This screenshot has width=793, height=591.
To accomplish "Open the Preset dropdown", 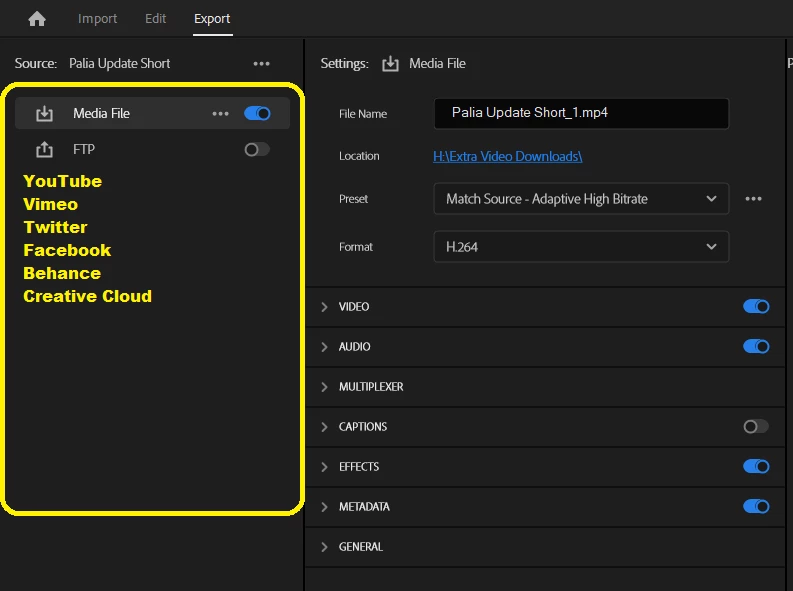I will coord(581,199).
